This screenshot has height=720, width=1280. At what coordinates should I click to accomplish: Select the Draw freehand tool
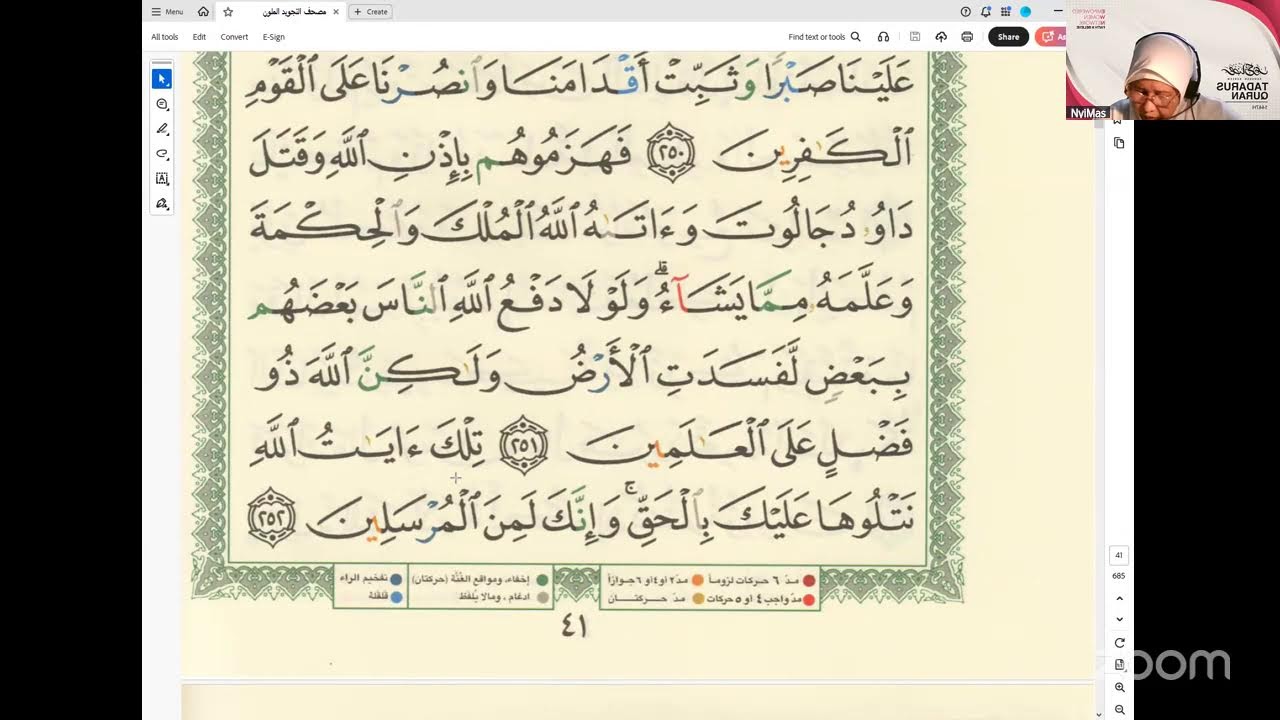[x=162, y=154]
